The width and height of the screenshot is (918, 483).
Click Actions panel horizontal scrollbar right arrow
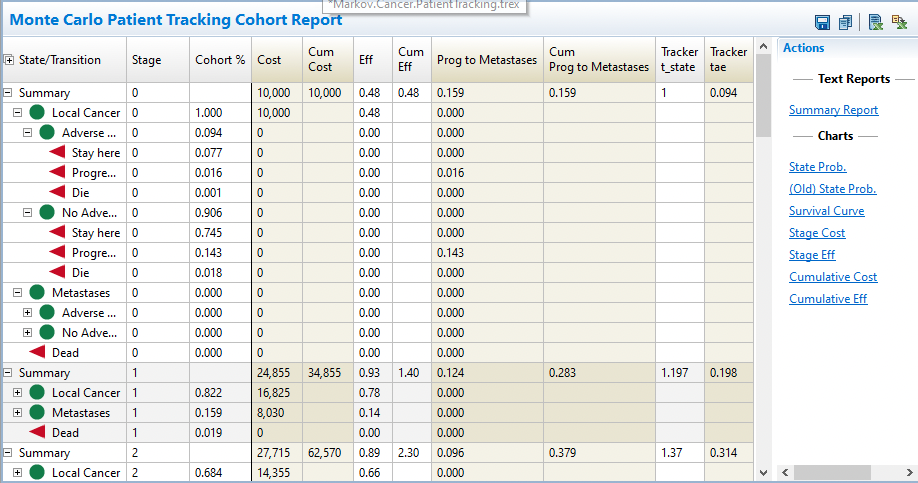(910, 472)
